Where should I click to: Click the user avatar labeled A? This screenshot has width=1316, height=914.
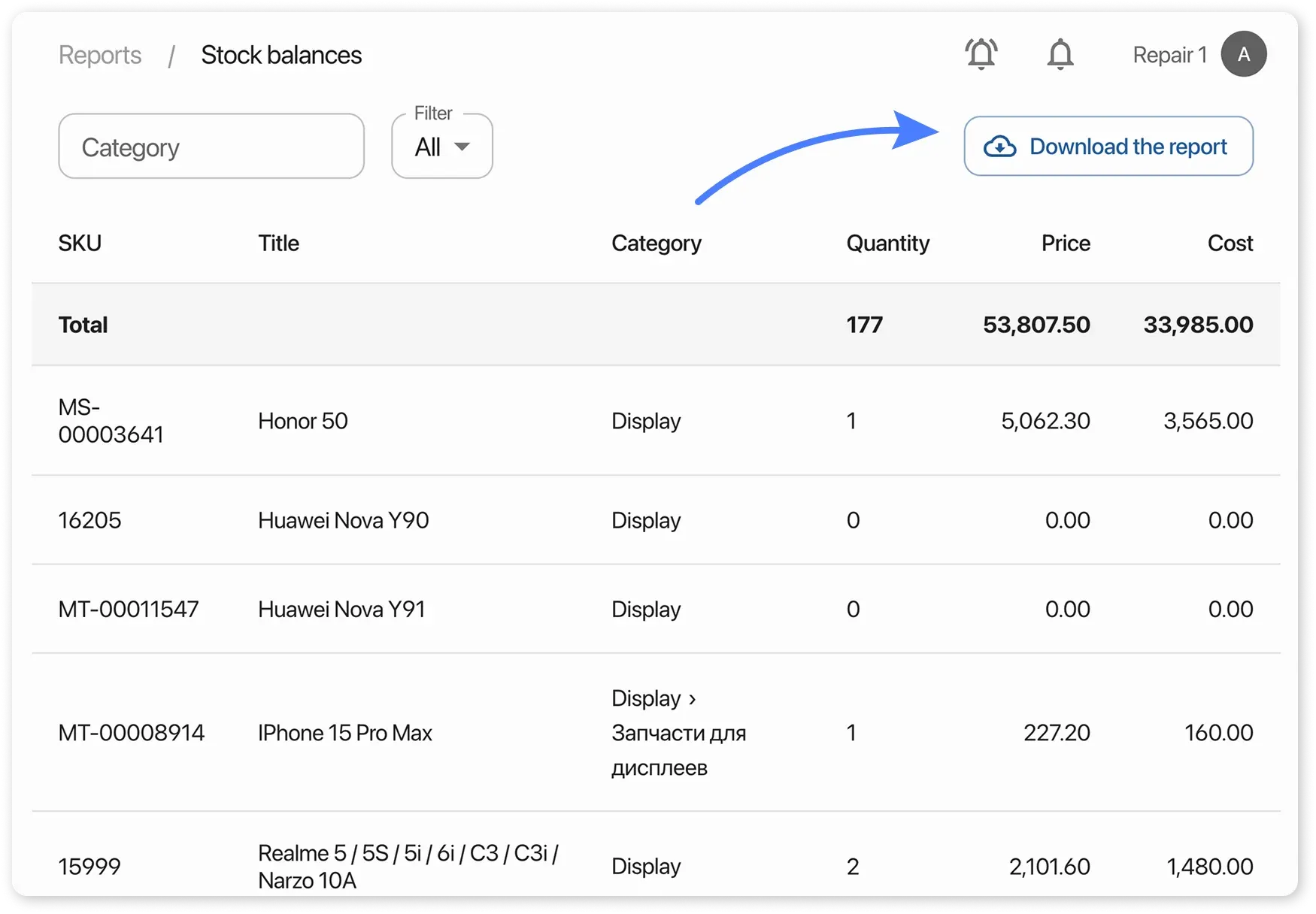tap(1243, 54)
